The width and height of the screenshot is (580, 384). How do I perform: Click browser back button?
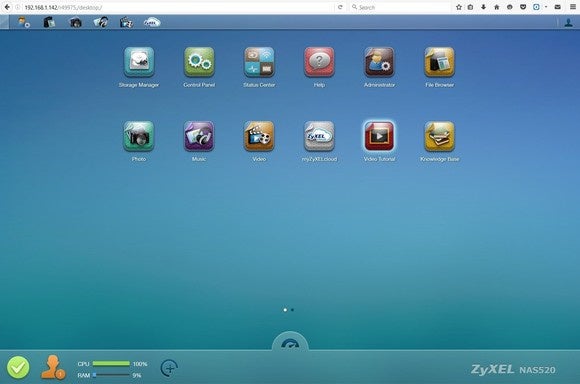tap(7, 7)
